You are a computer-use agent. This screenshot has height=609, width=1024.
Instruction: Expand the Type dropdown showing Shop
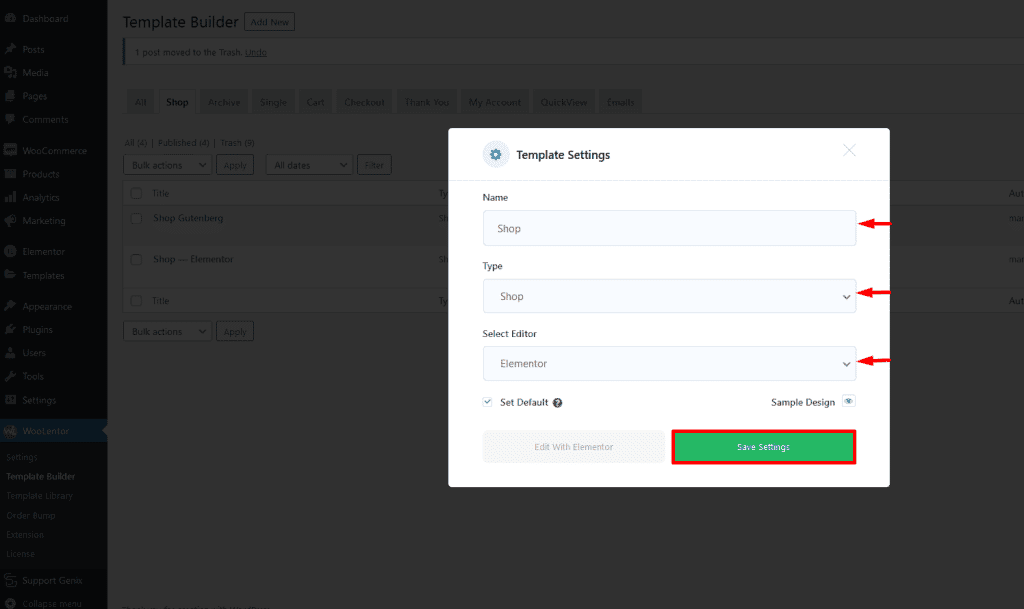point(669,296)
